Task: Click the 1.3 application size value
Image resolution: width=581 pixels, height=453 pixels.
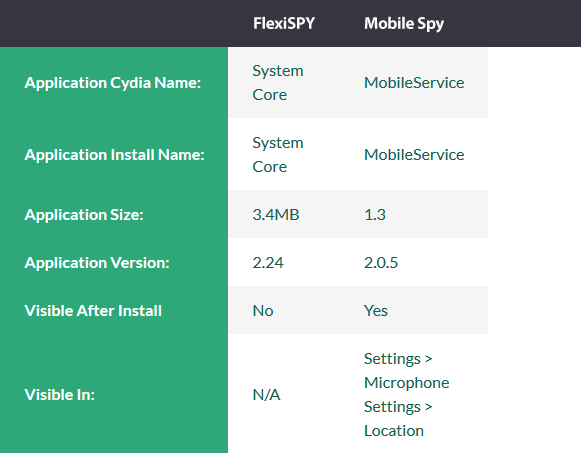Action: [375, 214]
